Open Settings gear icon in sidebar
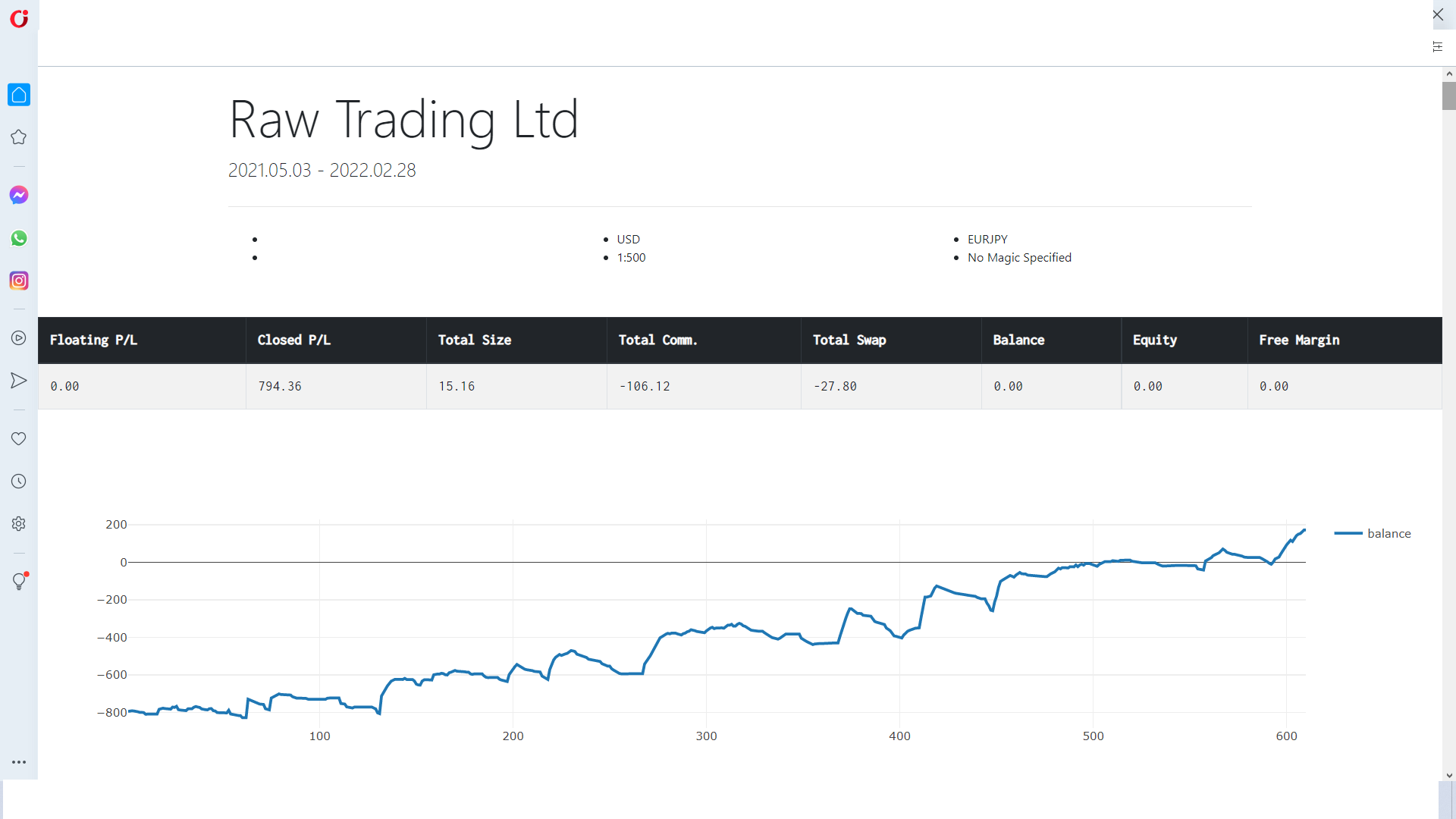 tap(19, 523)
